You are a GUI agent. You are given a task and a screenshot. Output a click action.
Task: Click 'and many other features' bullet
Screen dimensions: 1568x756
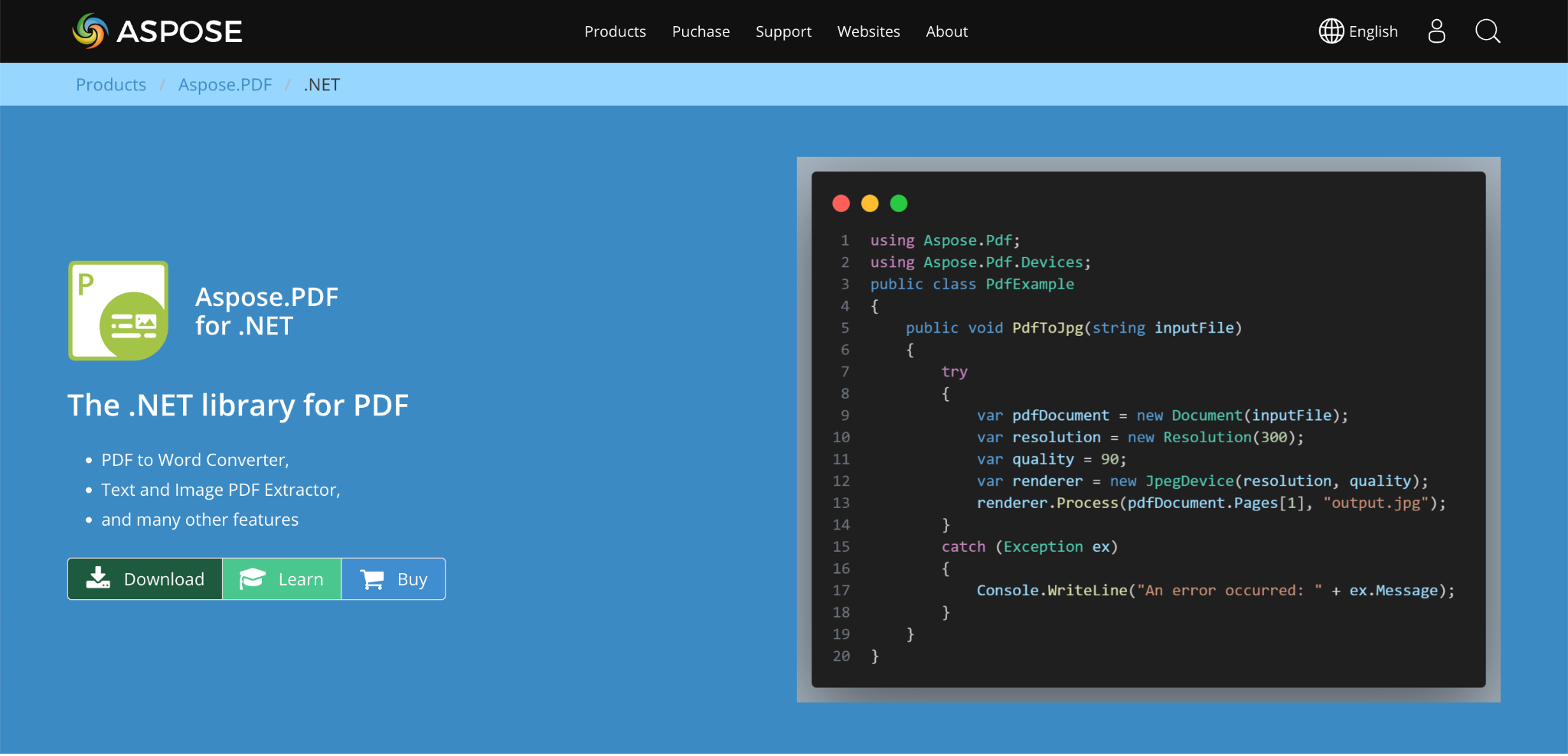[200, 520]
